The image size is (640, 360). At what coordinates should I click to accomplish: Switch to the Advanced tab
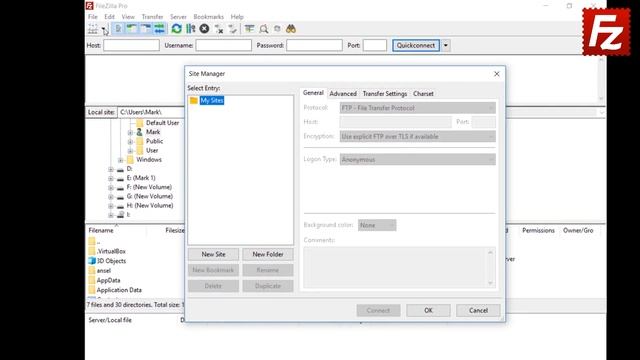(x=343, y=93)
